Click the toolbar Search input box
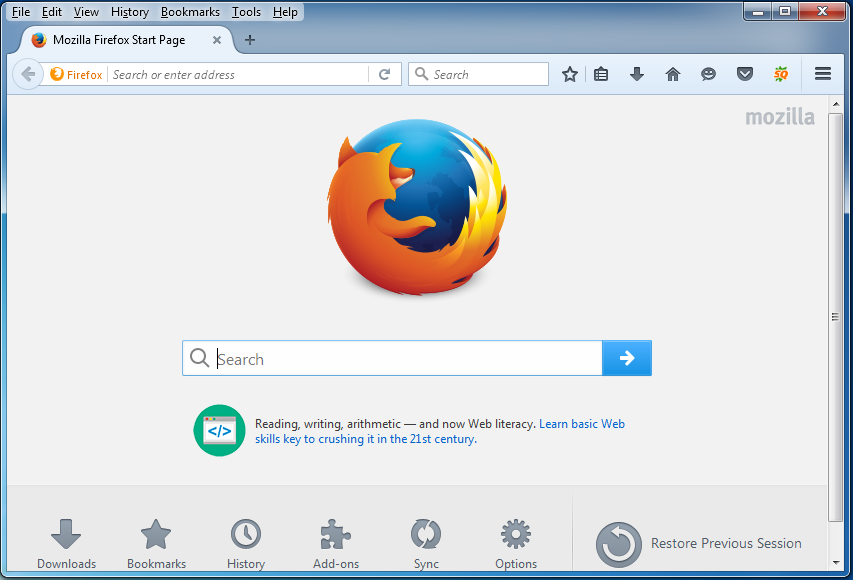The height and width of the screenshot is (580, 853). (478, 74)
